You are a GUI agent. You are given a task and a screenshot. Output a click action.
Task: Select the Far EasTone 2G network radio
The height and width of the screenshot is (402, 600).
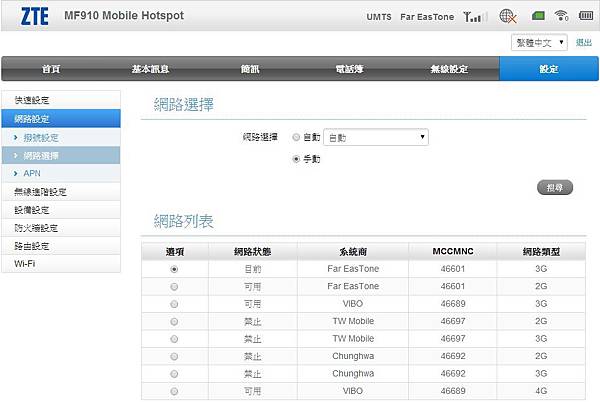(174, 286)
